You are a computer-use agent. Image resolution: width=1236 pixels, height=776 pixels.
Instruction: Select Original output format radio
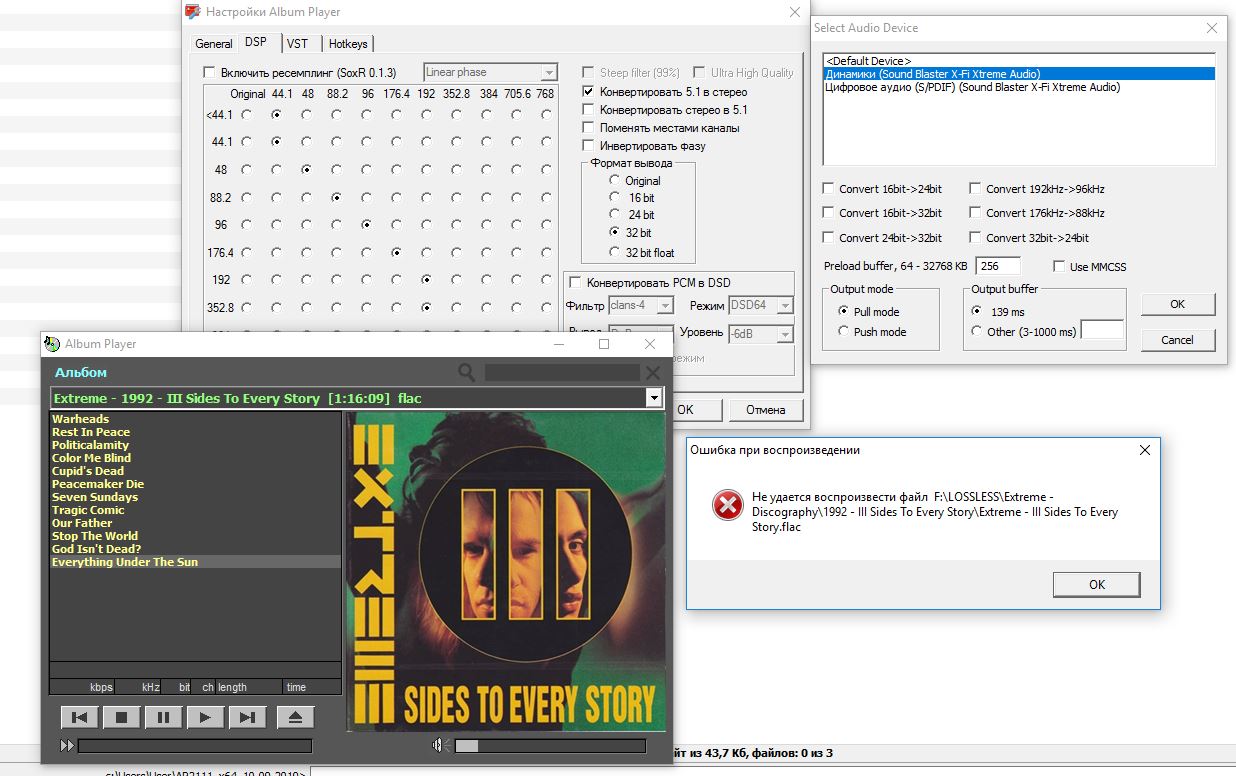pos(615,181)
